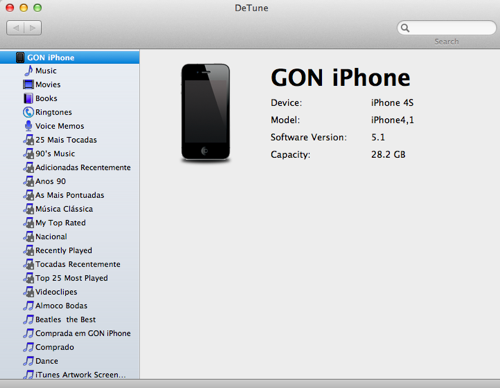
Task: Click the Comprado playlist icon
Action: pyautogui.click(x=29, y=347)
